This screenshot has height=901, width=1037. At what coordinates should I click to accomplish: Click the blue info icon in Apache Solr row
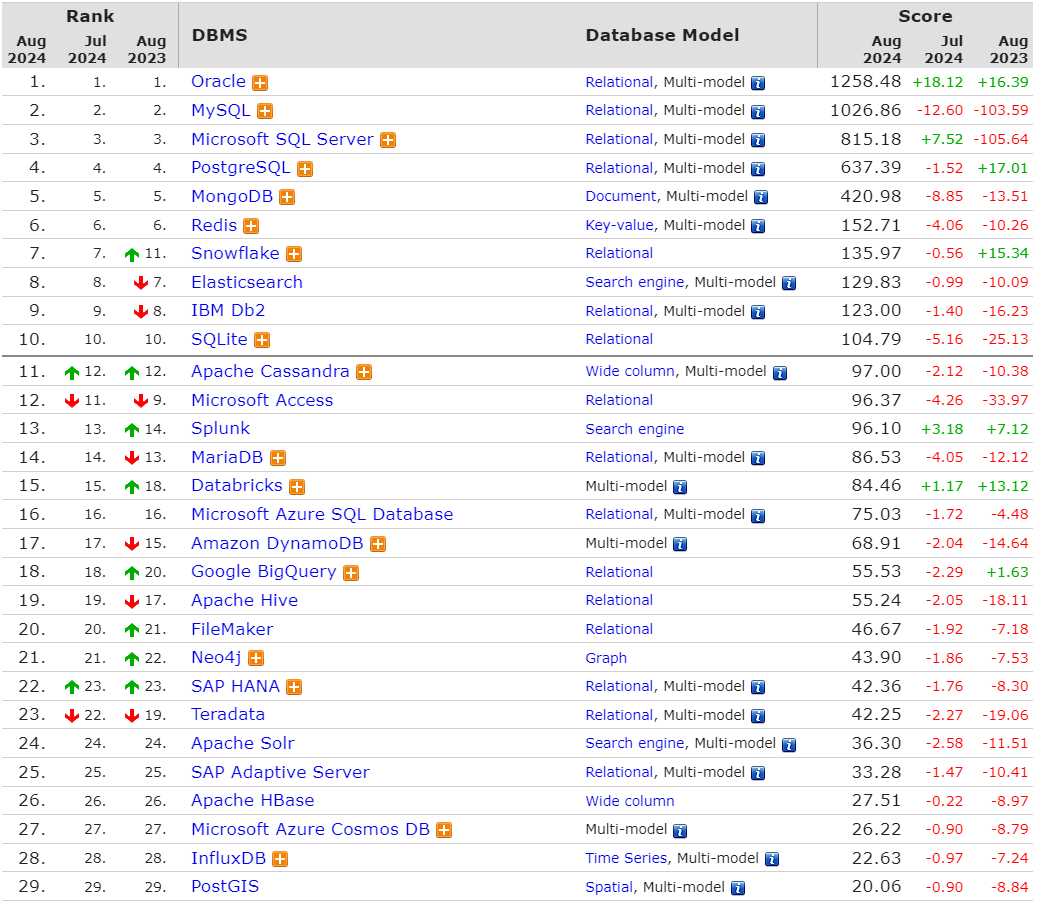point(789,745)
